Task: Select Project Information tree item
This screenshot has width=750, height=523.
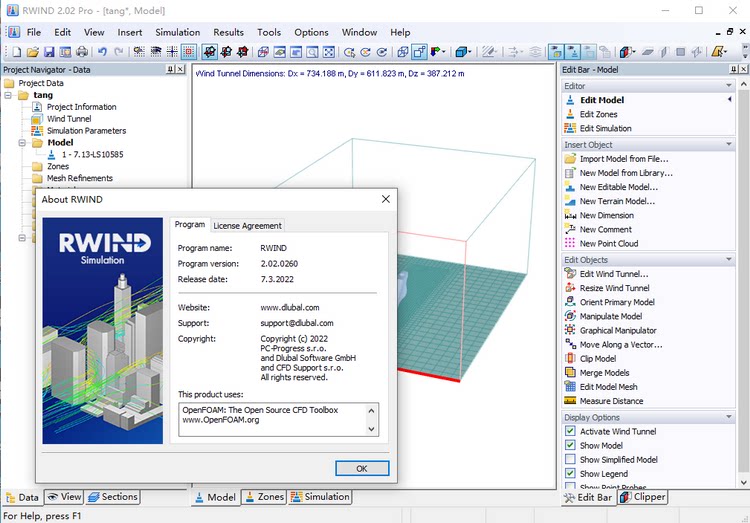Action: (81, 107)
